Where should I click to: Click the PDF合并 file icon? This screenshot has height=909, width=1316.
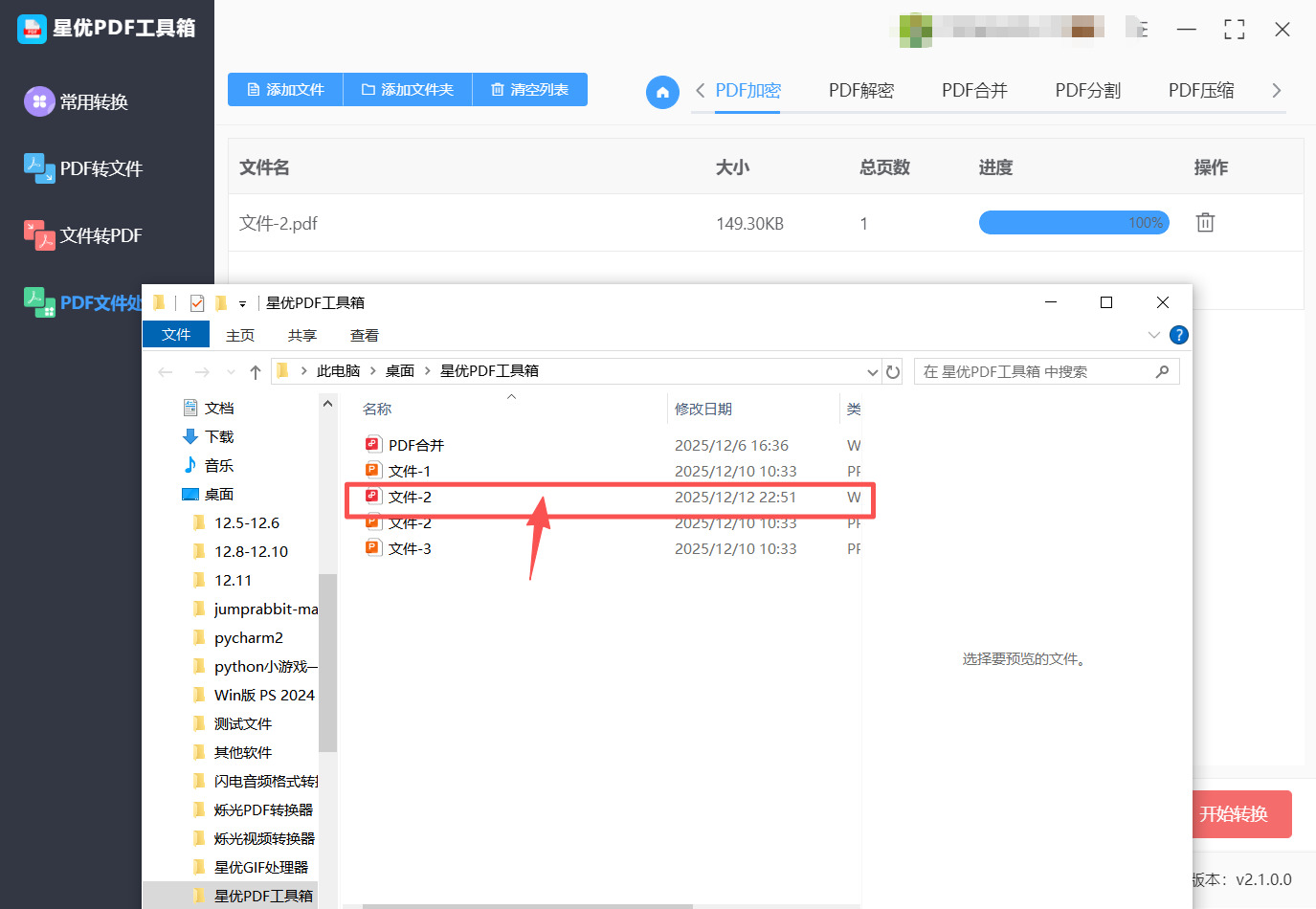(373, 444)
